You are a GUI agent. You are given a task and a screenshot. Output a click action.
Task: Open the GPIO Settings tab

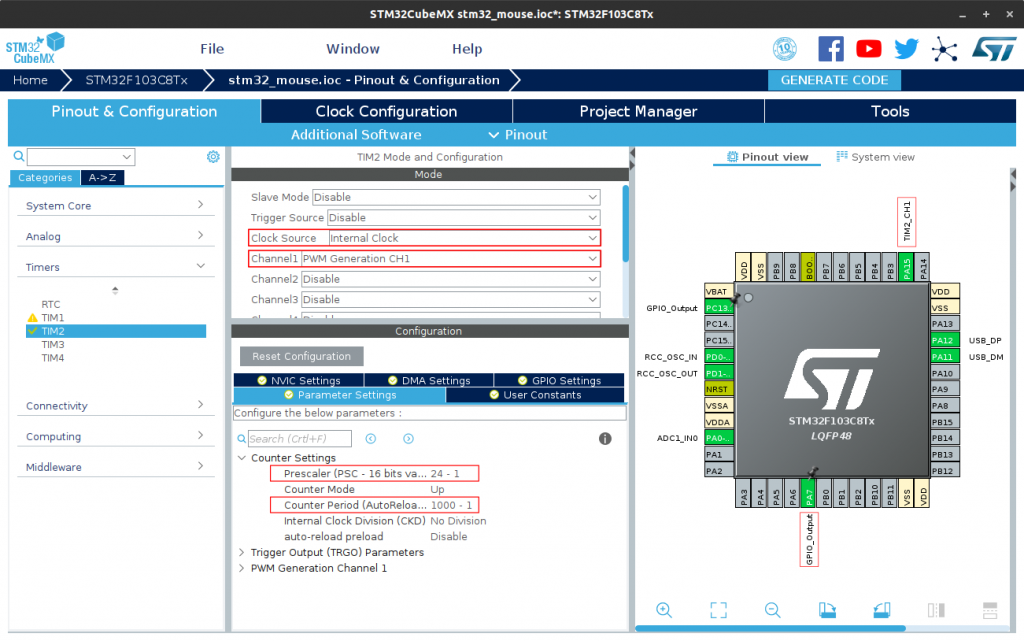point(559,380)
